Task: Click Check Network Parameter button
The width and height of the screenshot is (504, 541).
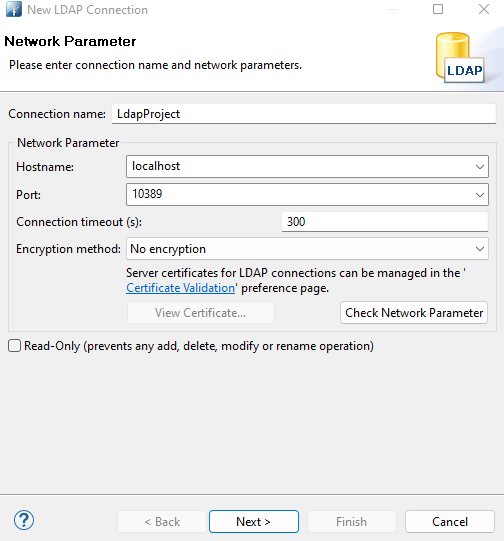Action: [x=414, y=313]
